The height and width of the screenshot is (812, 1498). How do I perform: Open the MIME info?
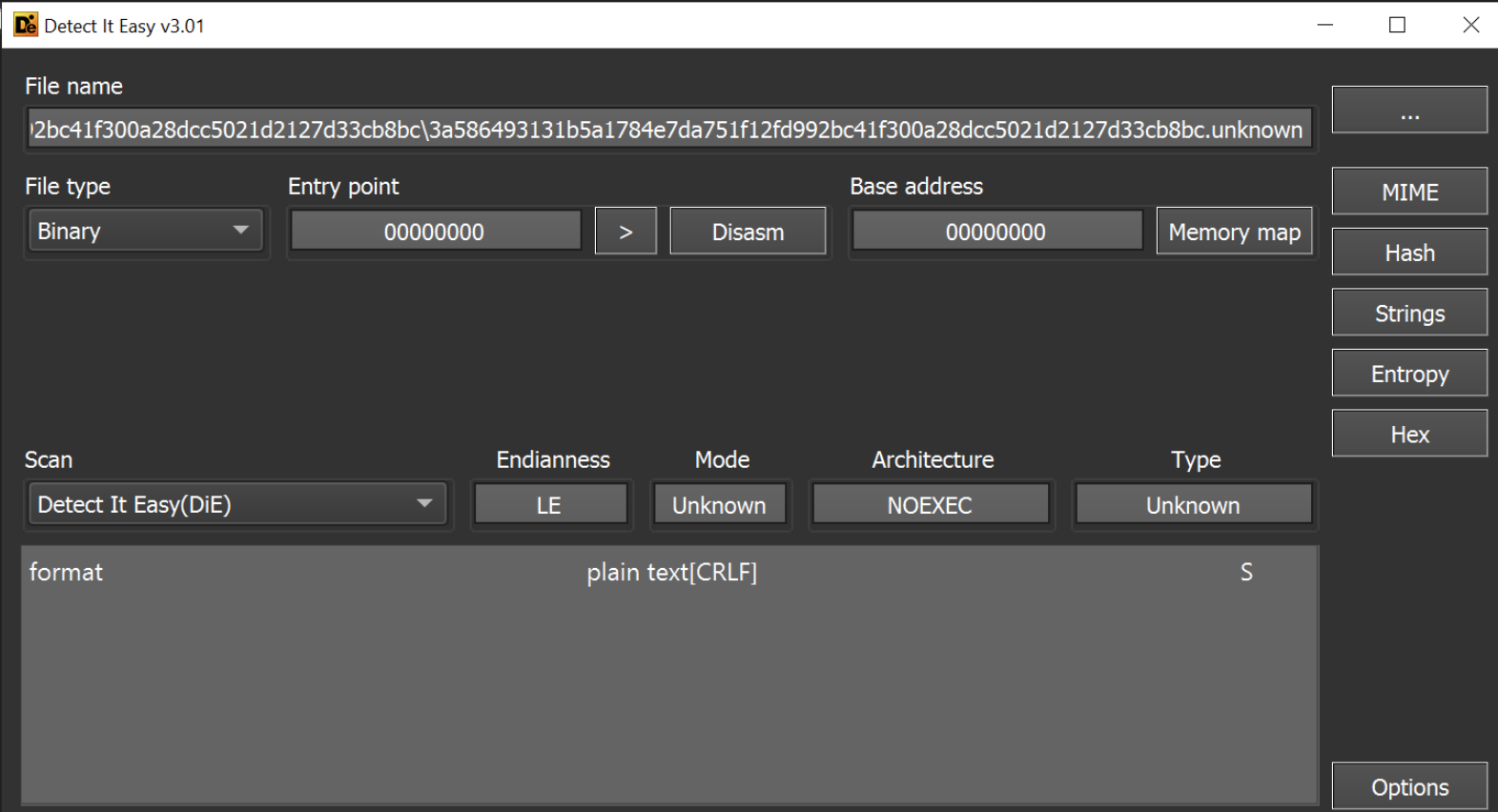[x=1409, y=192]
